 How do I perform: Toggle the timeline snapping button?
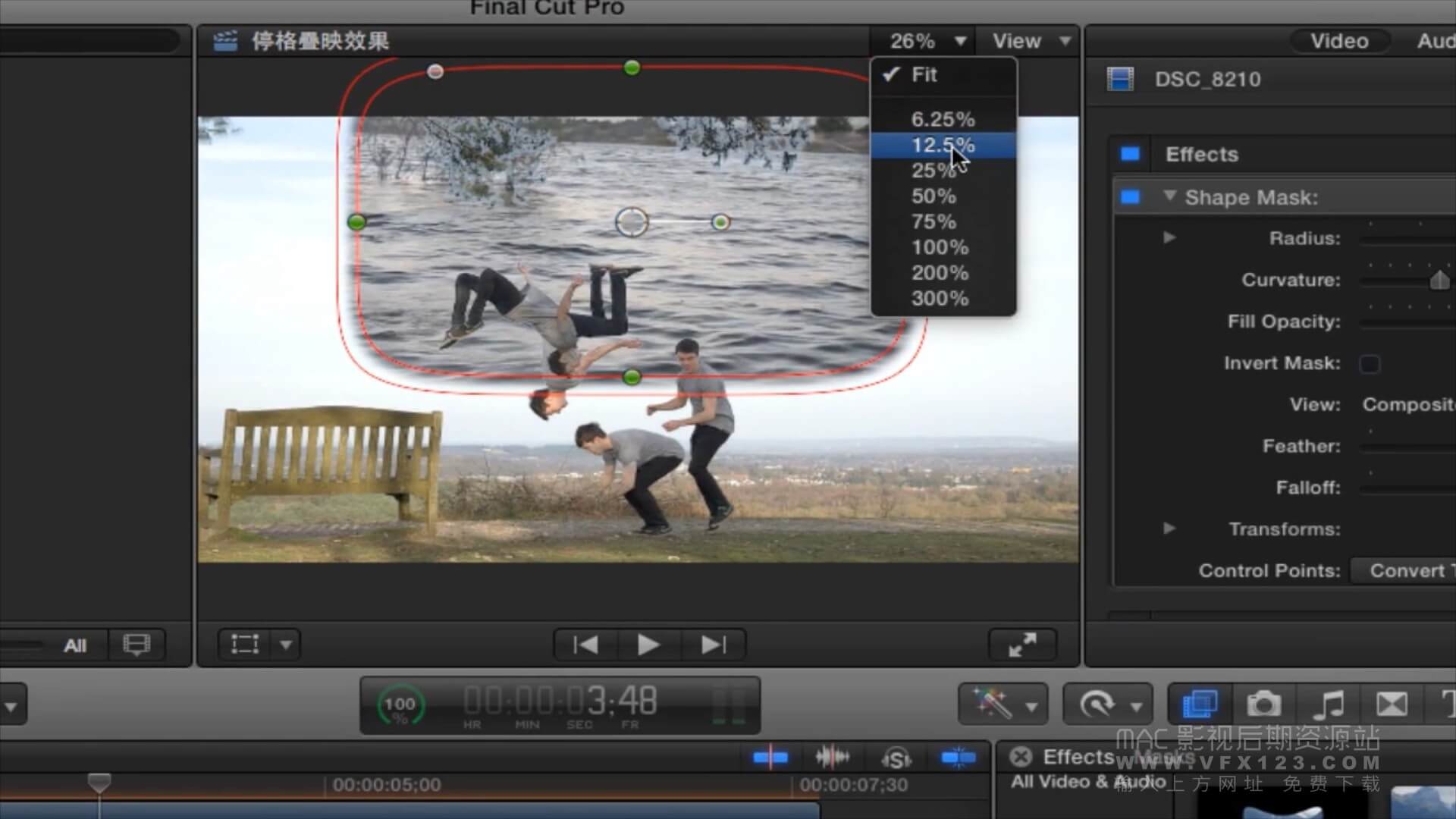click(x=958, y=758)
